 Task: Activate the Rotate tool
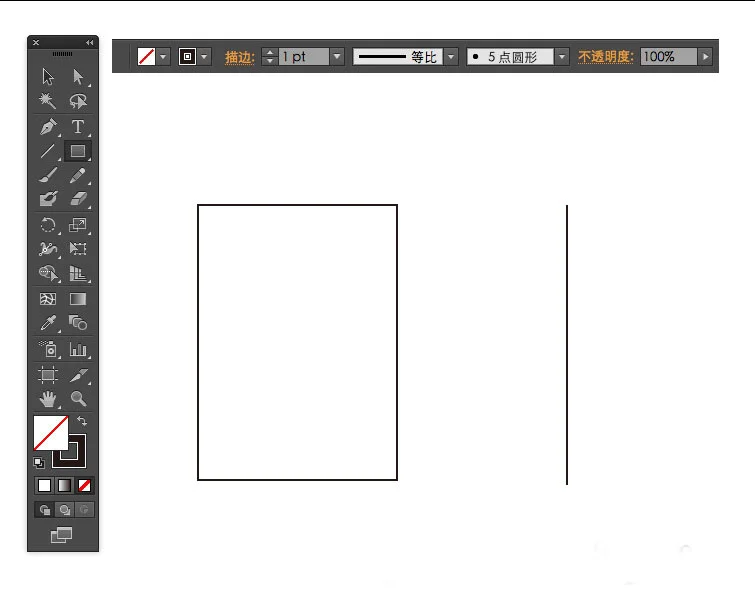point(48,225)
